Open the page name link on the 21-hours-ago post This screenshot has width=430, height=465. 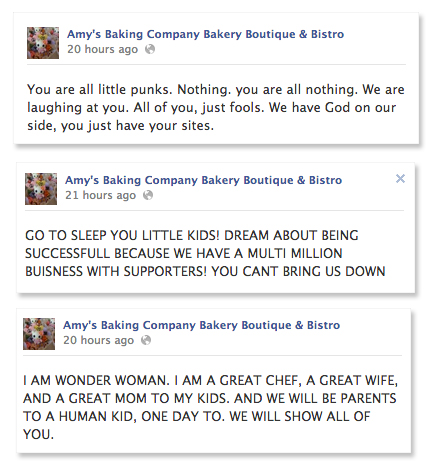click(x=203, y=180)
